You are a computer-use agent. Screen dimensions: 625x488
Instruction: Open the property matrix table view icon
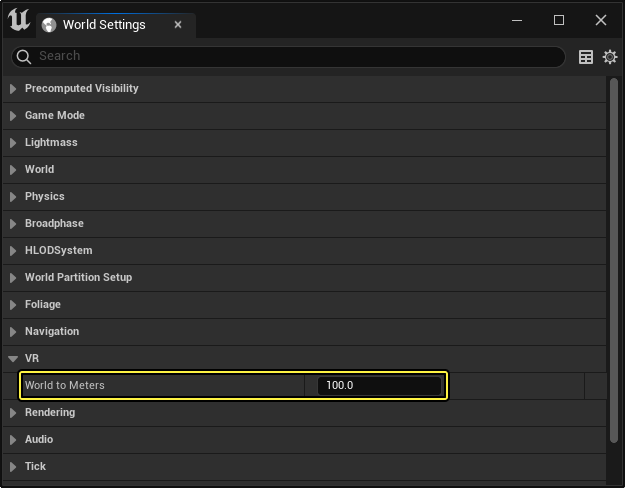(586, 58)
